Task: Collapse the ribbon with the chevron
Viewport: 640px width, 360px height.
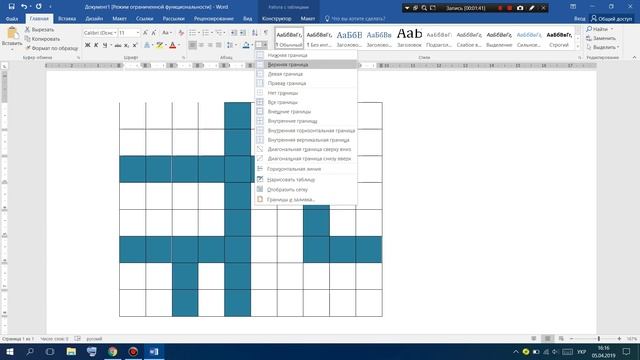Action: (634, 58)
